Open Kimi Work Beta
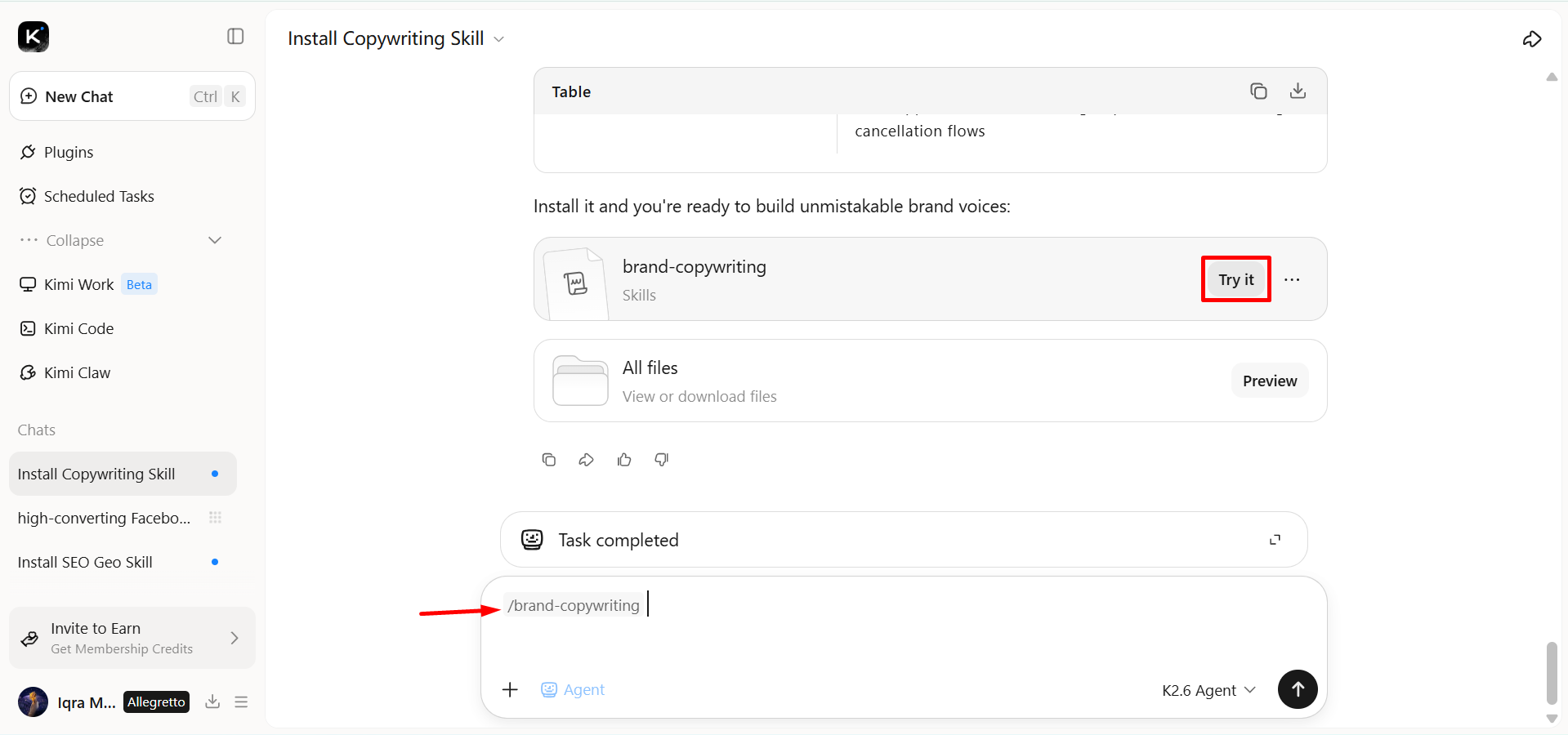The image size is (1568, 735). point(87,284)
